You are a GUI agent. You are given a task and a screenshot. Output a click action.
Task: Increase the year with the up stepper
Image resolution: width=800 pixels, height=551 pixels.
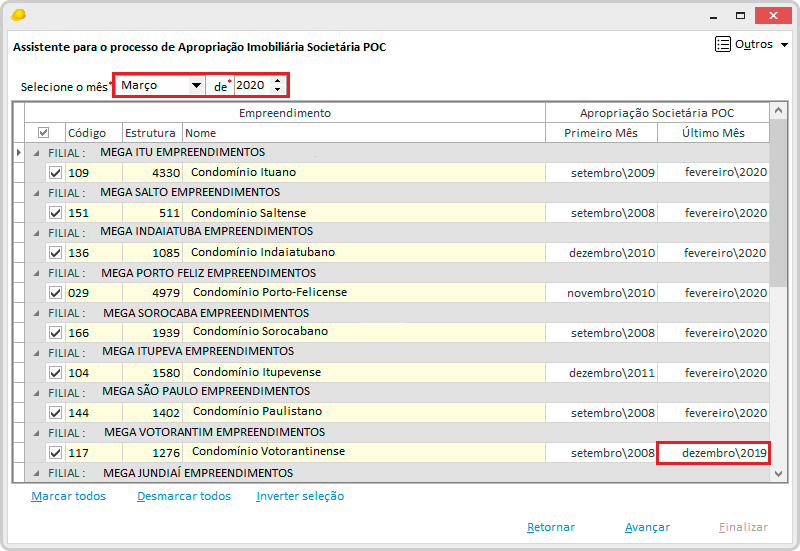coord(277,81)
